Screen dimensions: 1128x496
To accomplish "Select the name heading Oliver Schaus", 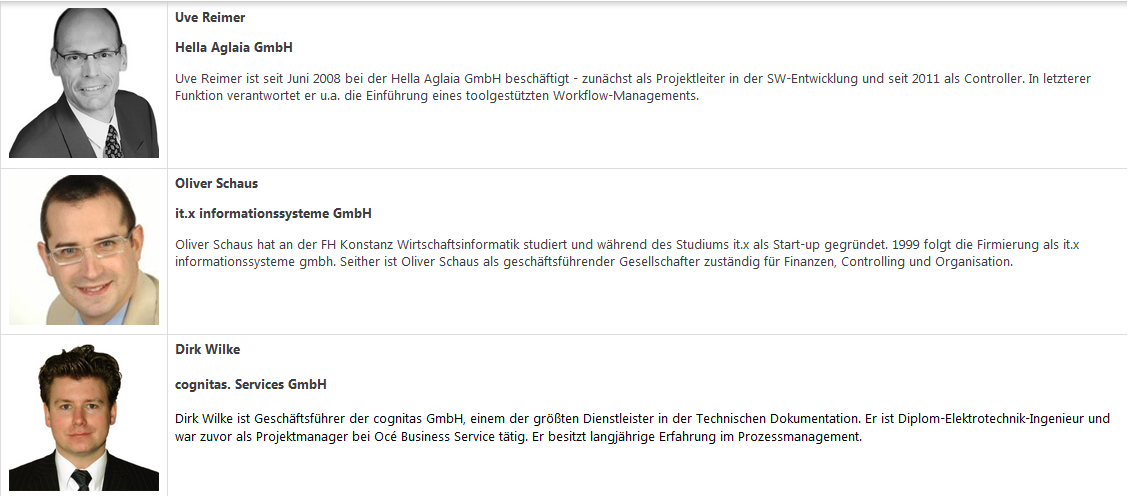I will [217, 183].
